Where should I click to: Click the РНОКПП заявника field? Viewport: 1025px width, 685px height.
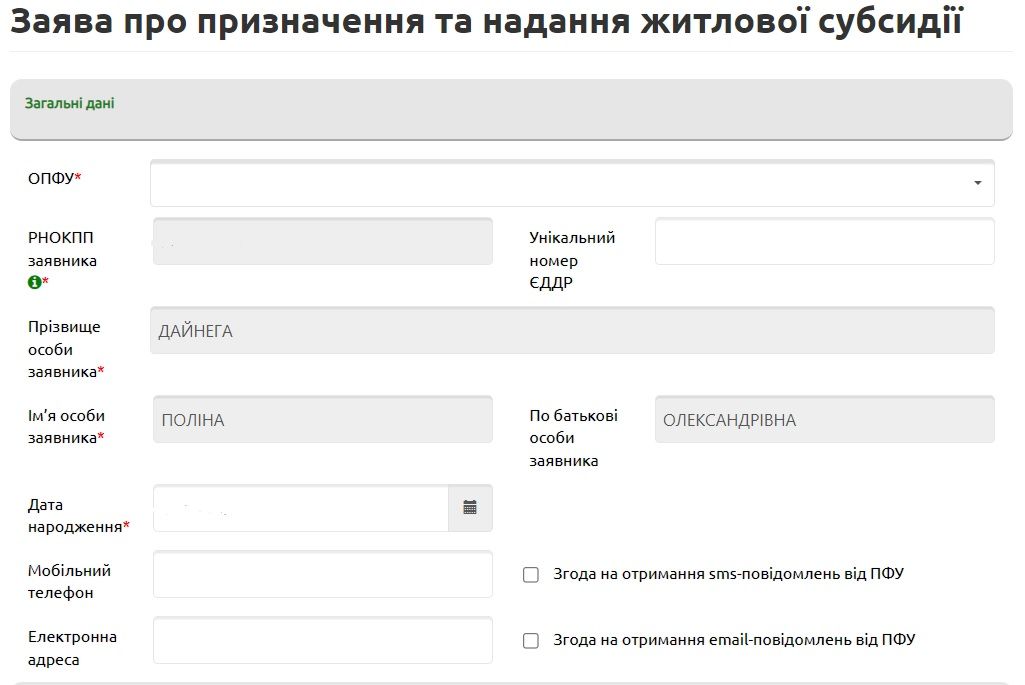coord(322,241)
